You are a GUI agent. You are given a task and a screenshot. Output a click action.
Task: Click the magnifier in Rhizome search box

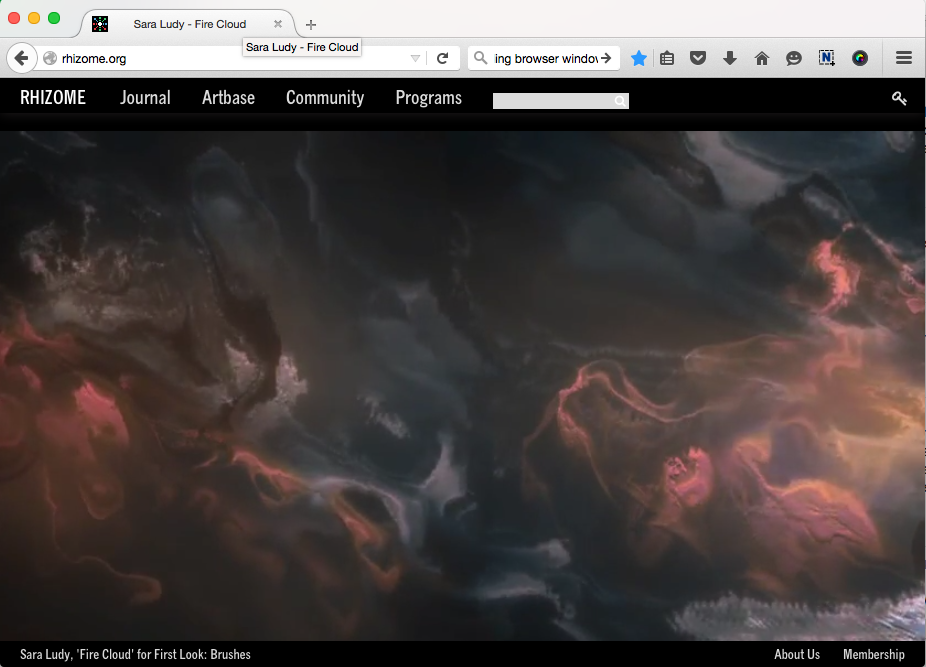619,101
